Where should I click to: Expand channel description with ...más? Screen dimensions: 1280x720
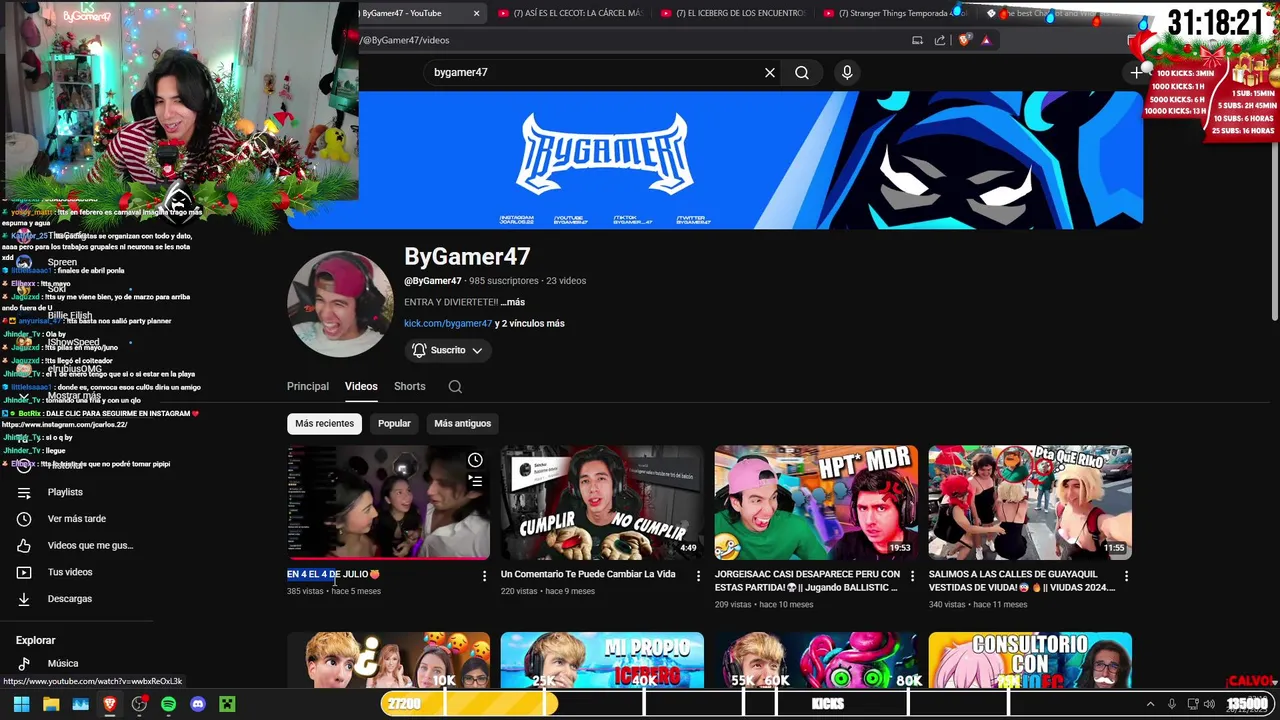tap(513, 302)
